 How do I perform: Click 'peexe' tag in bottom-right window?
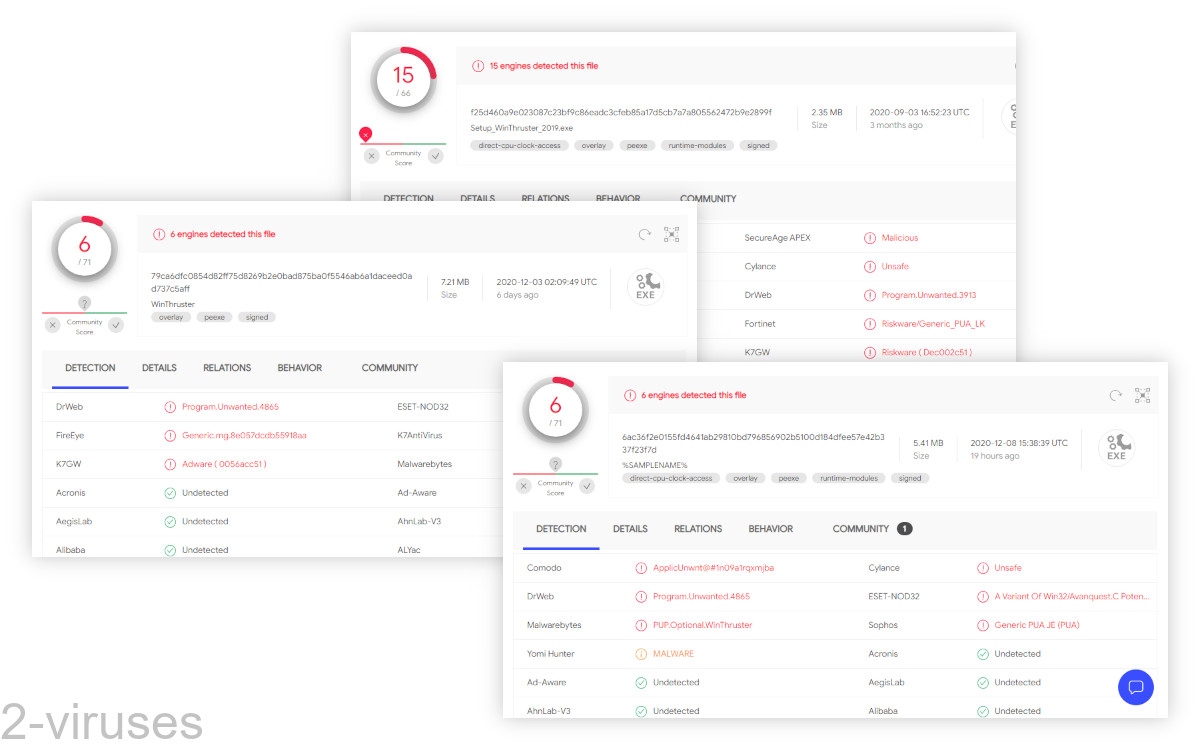click(x=789, y=478)
